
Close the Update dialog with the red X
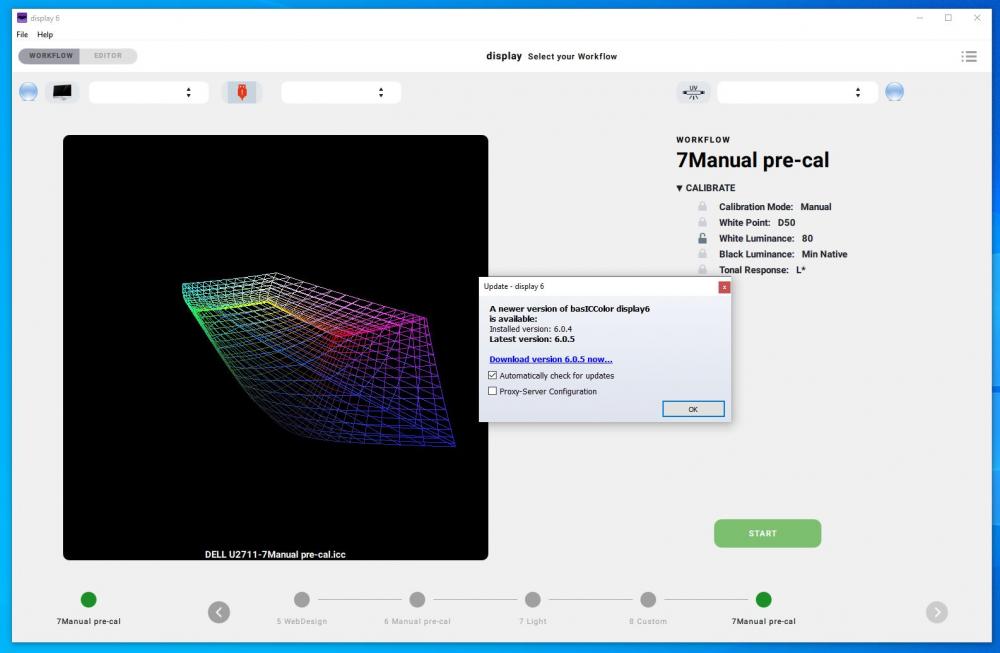[x=724, y=287]
